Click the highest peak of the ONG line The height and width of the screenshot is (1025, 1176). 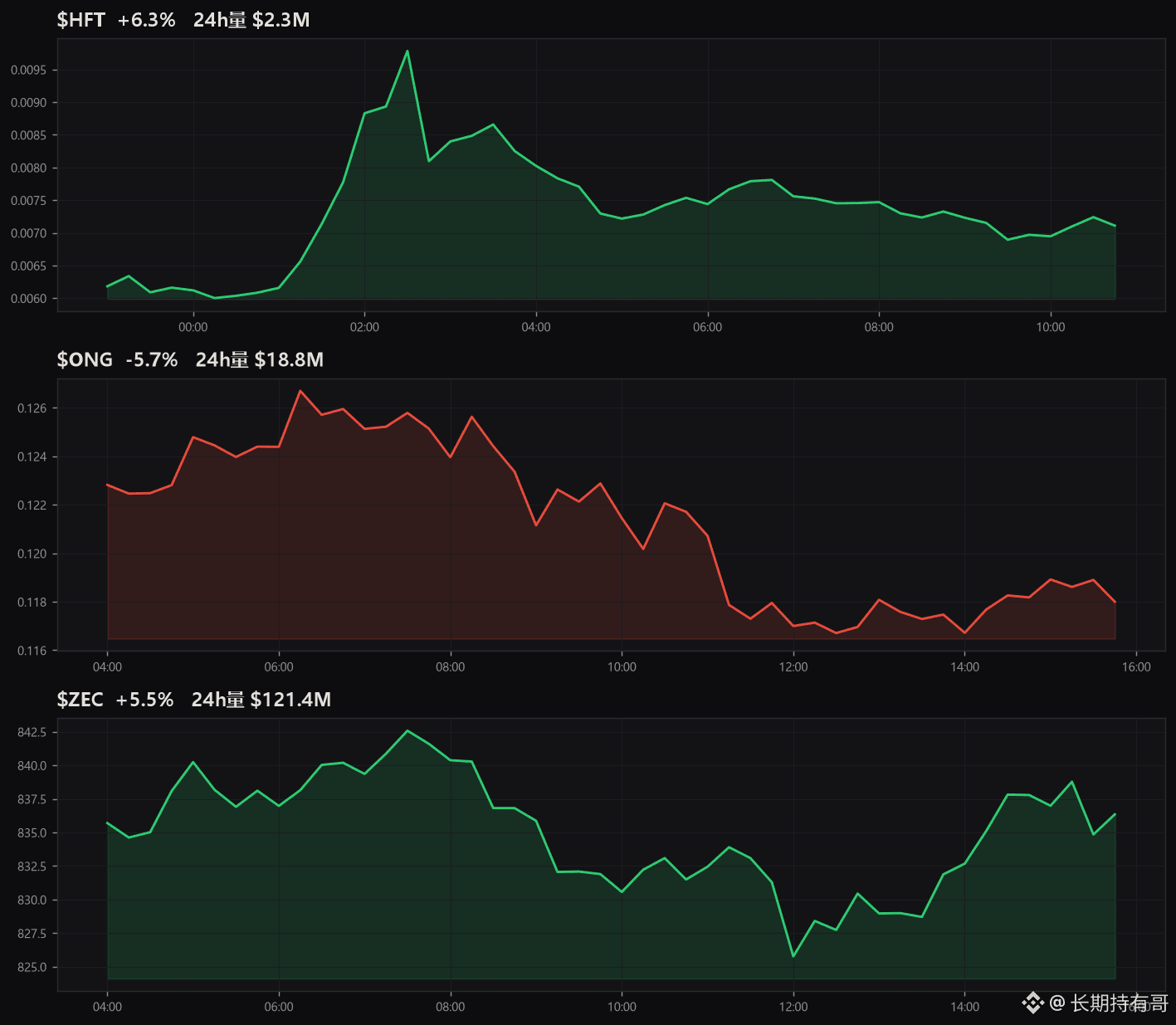click(x=300, y=390)
